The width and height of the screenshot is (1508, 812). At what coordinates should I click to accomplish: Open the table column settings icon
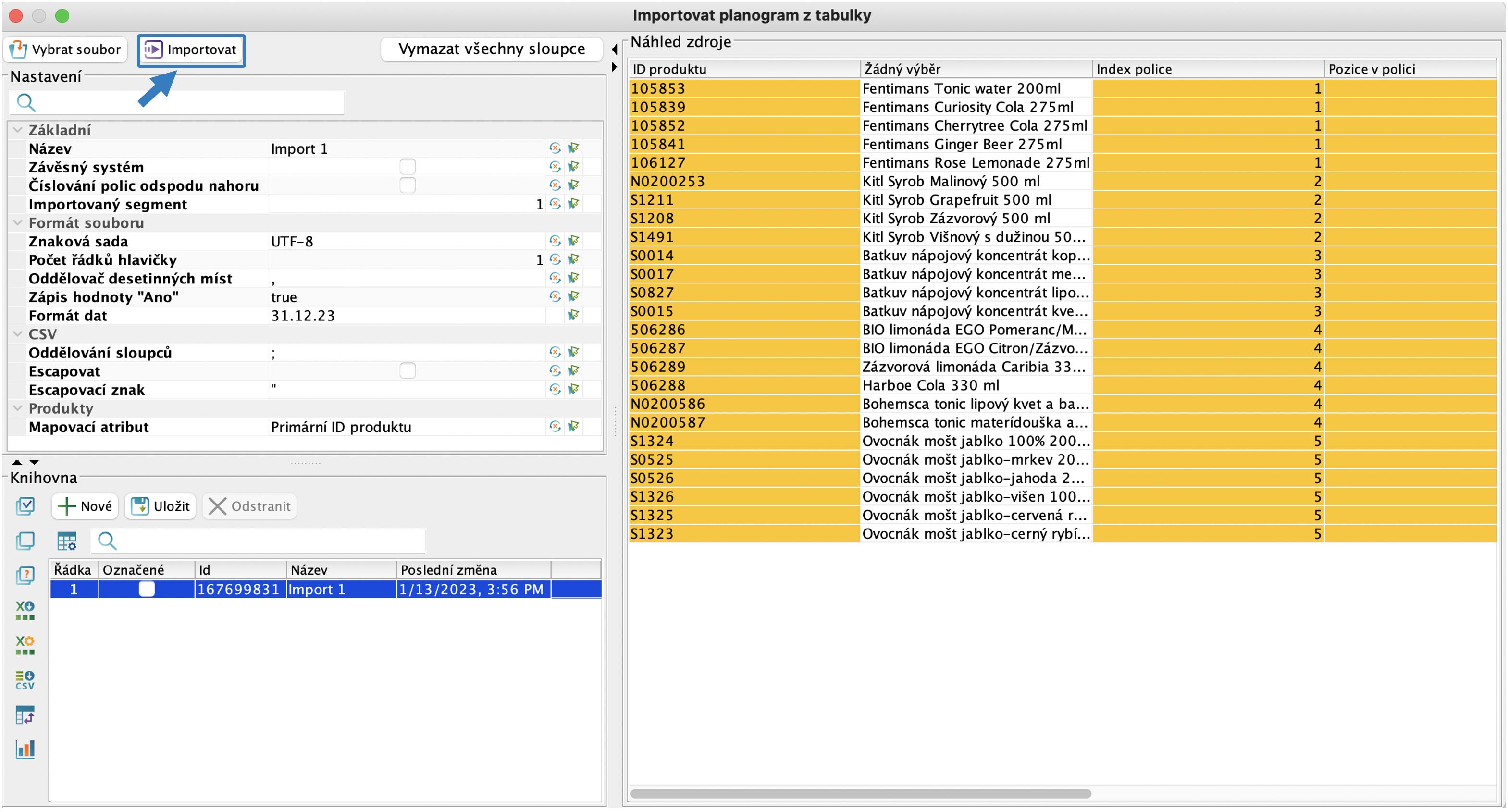67,541
